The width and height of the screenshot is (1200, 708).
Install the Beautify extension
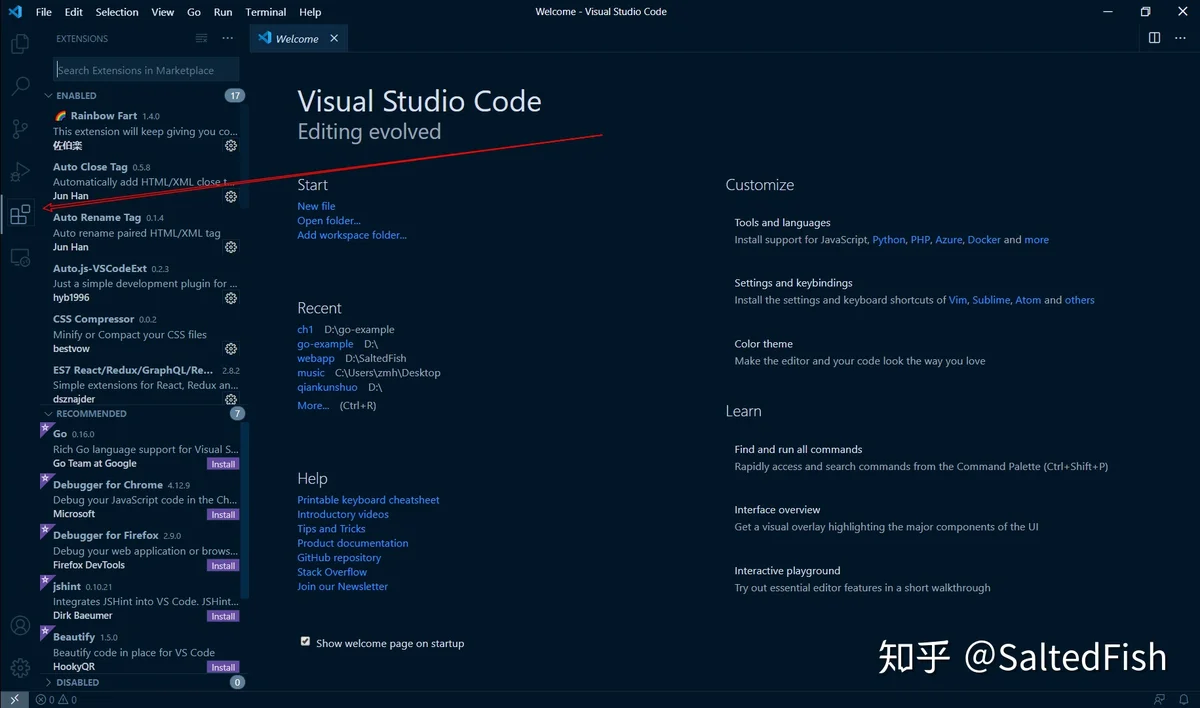pos(223,667)
